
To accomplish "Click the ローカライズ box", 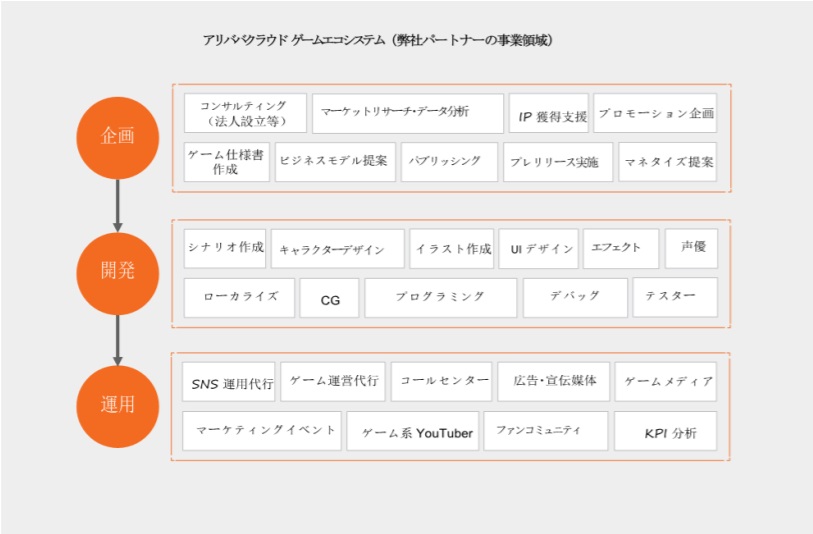I will click(239, 298).
